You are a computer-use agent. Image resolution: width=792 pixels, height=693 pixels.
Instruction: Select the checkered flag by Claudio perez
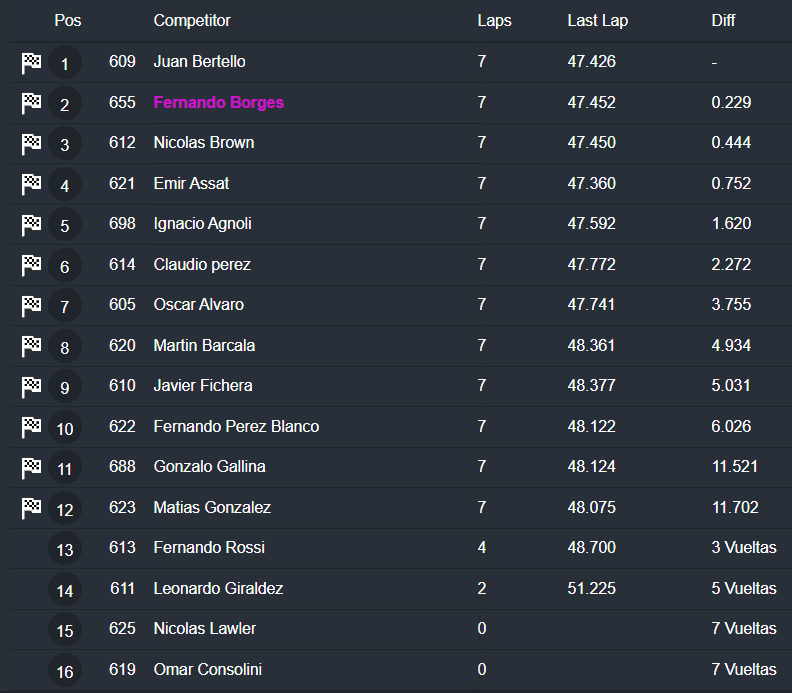[31, 265]
